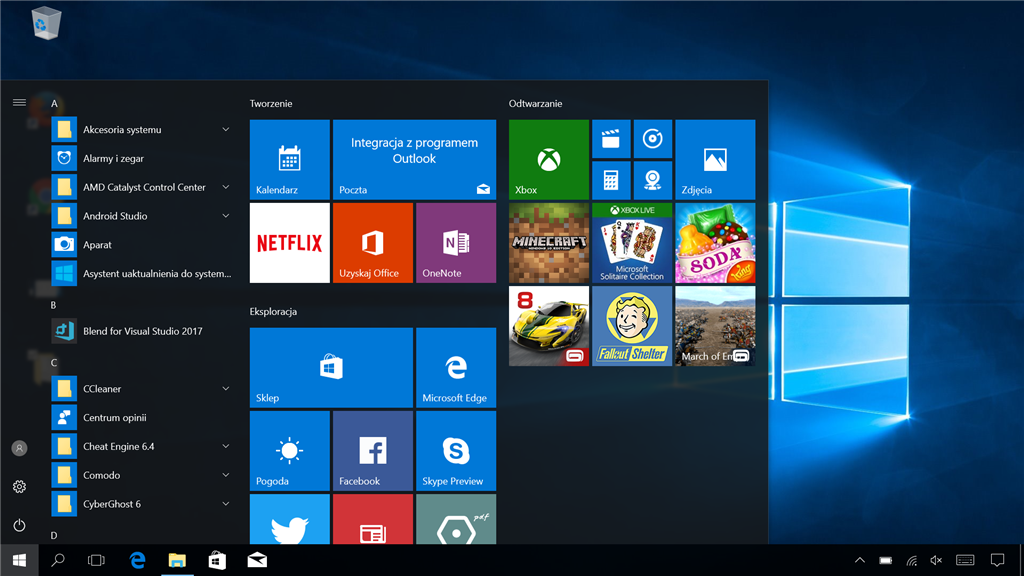Open Settings gear in Start menu
1024x576 pixels.
click(x=19, y=487)
